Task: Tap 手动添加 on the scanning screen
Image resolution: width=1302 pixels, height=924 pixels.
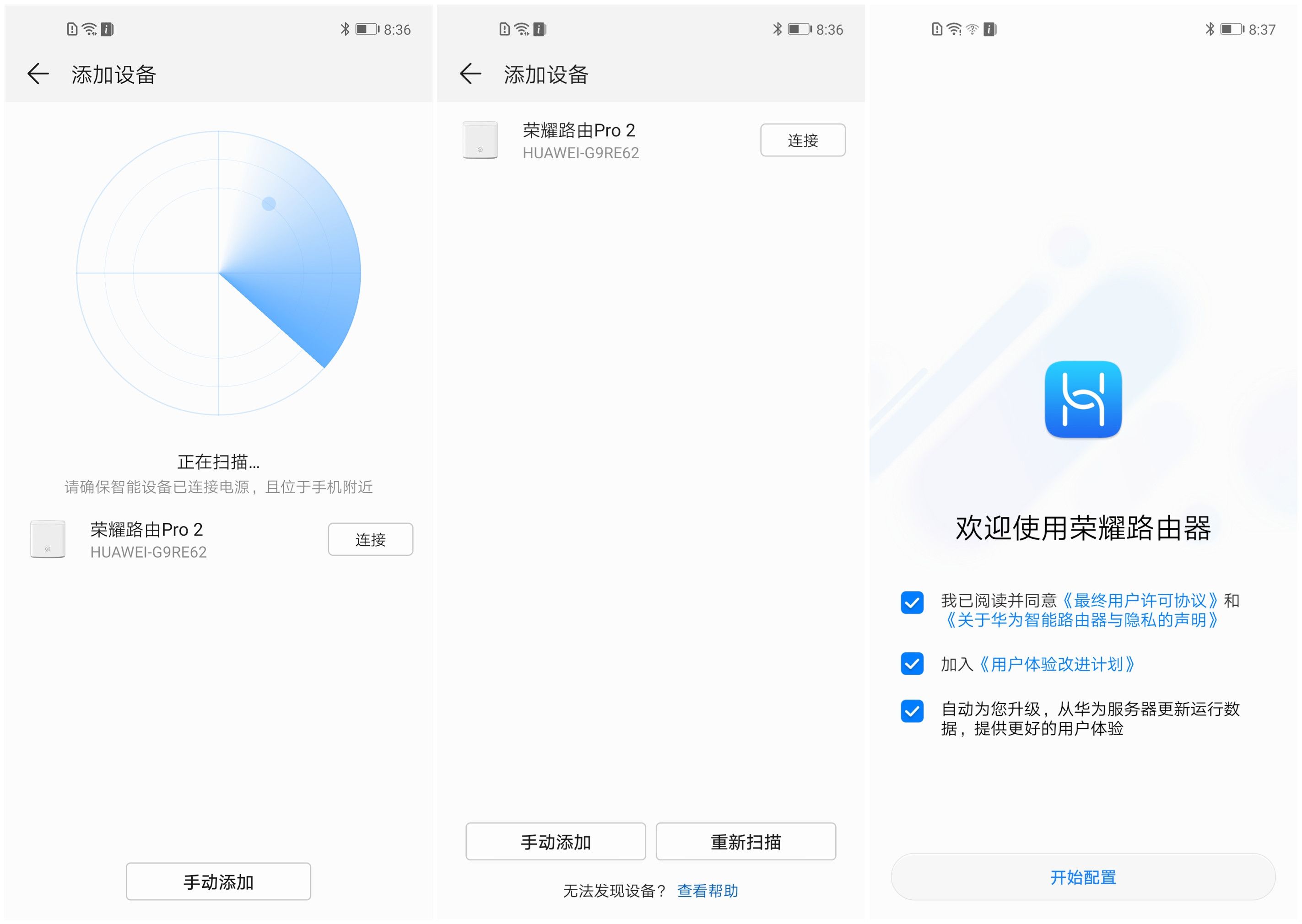Action: (x=219, y=881)
